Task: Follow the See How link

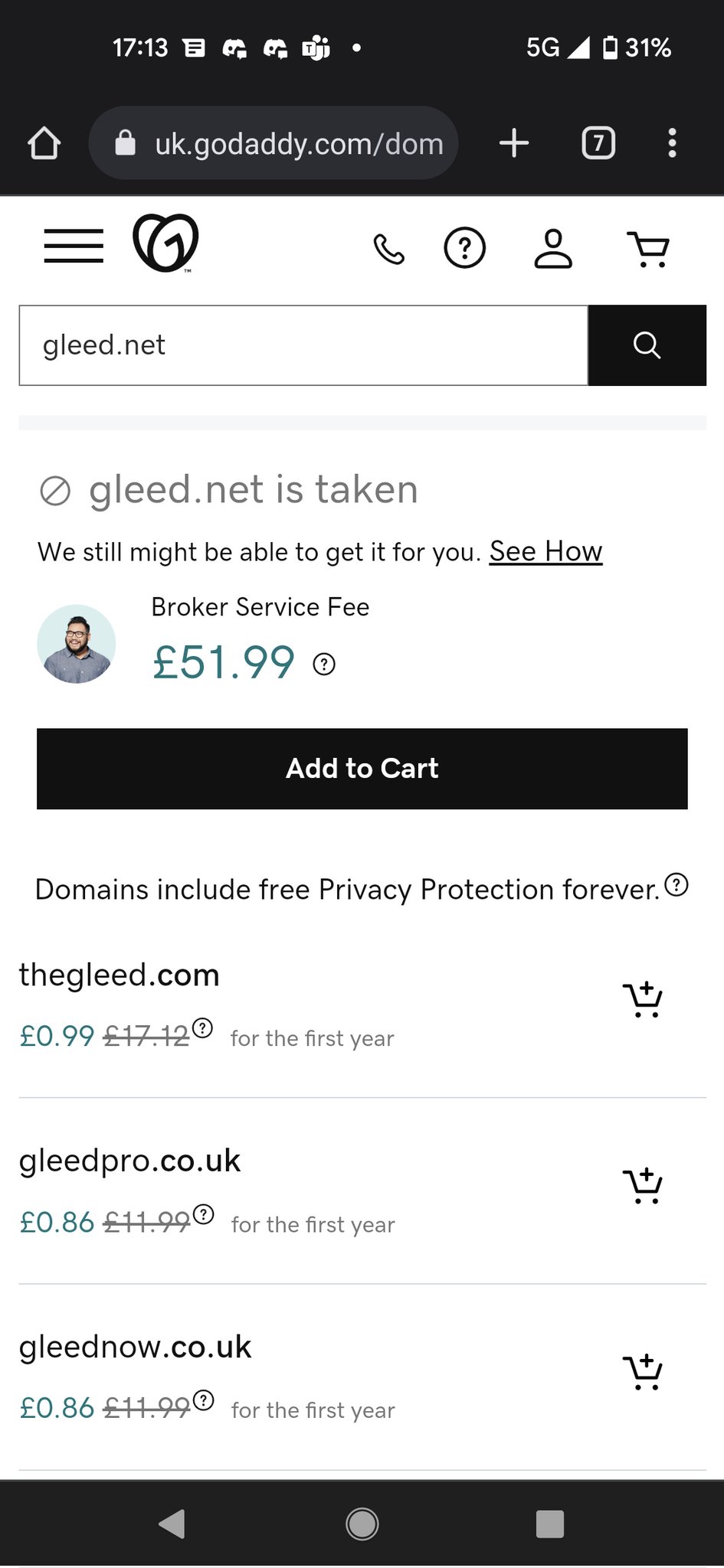Action: (545, 551)
